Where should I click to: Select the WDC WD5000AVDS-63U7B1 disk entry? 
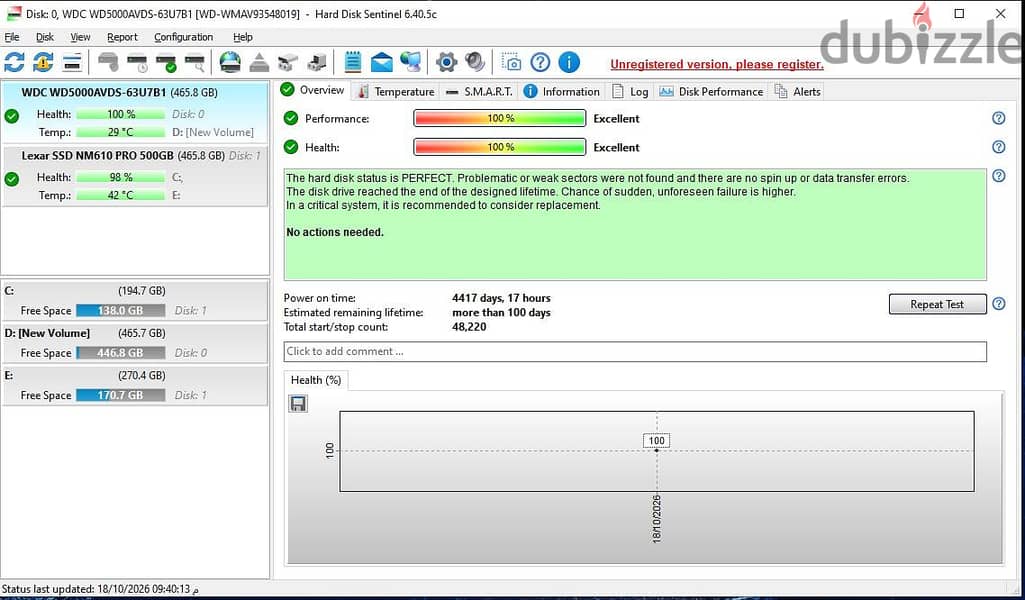click(135, 112)
